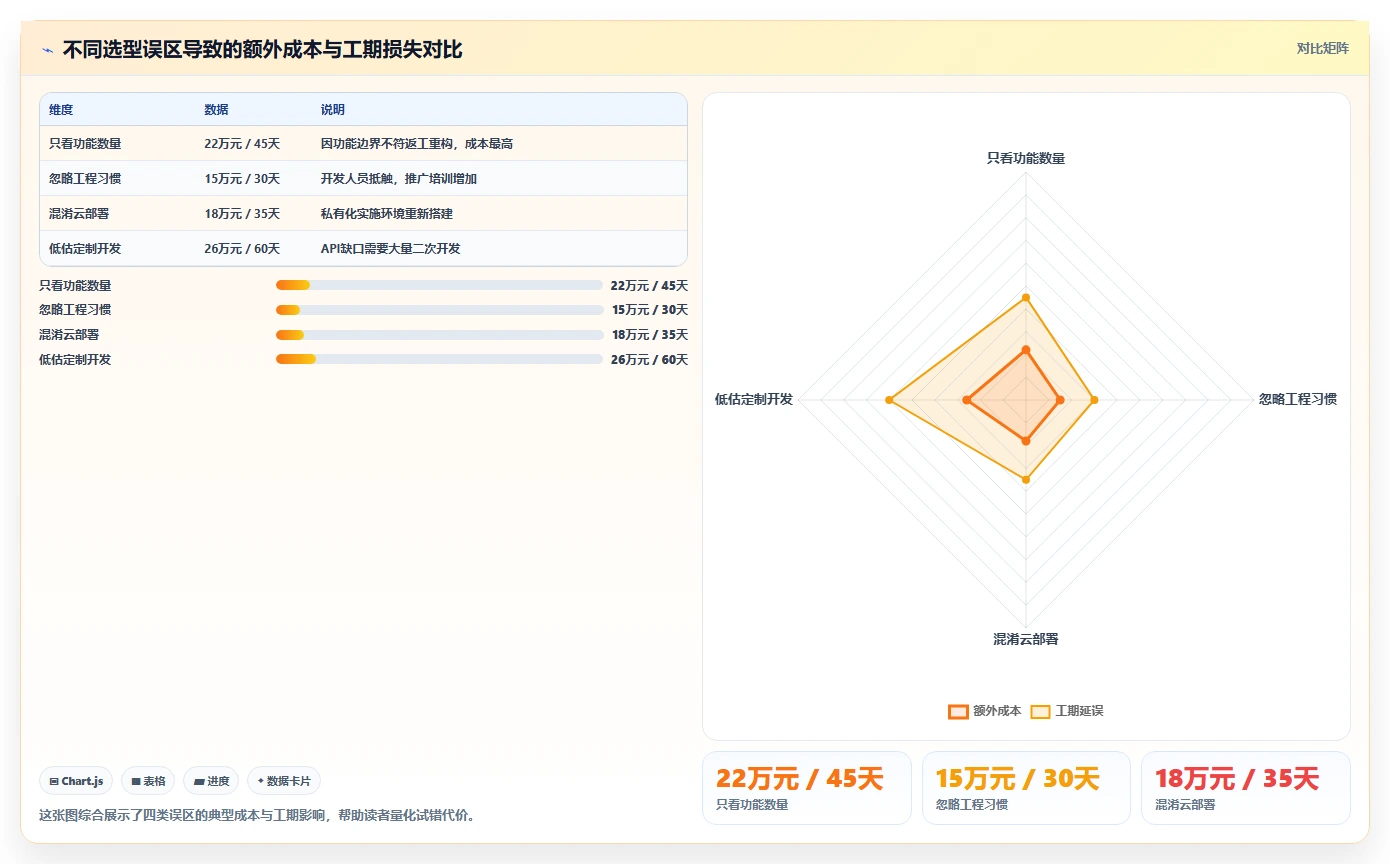
Task: Click 工期延误 data point on 忽略工程习惯 axis
Action: [1094, 400]
